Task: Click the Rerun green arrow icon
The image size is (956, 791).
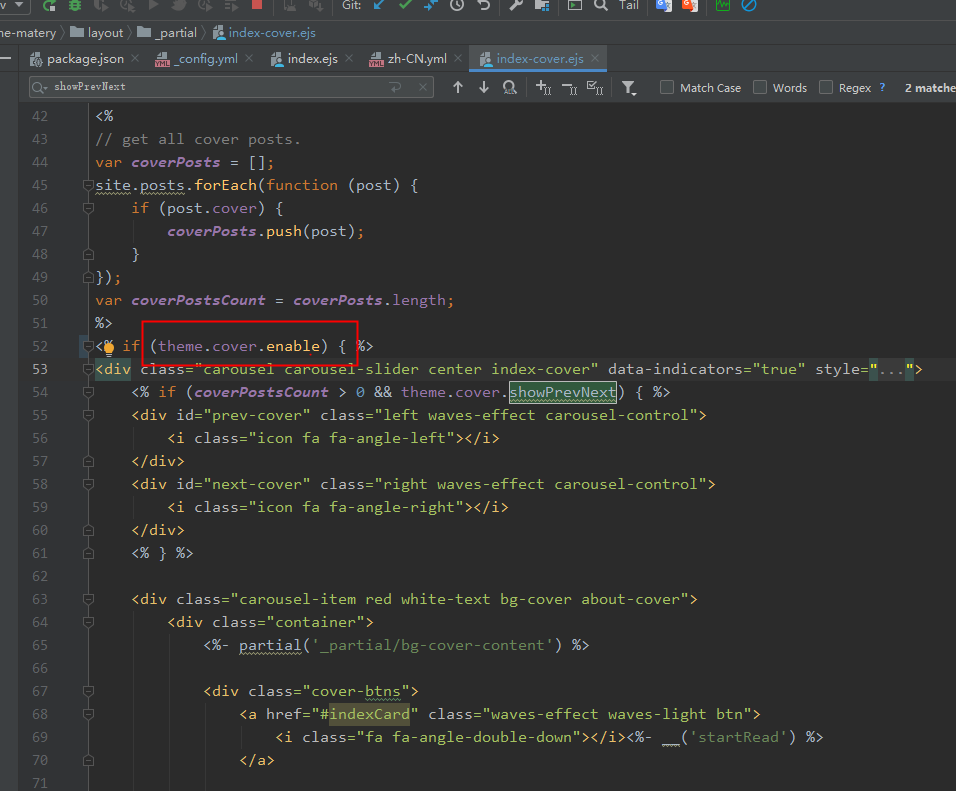Action: point(49,5)
